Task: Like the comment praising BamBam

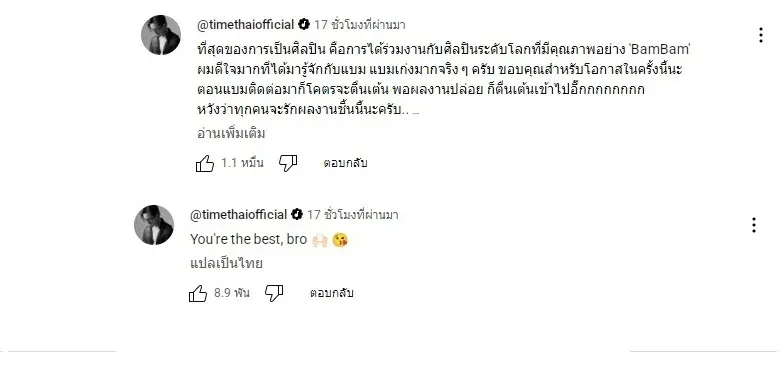Action: pyautogui.click(x=205, y=164)
